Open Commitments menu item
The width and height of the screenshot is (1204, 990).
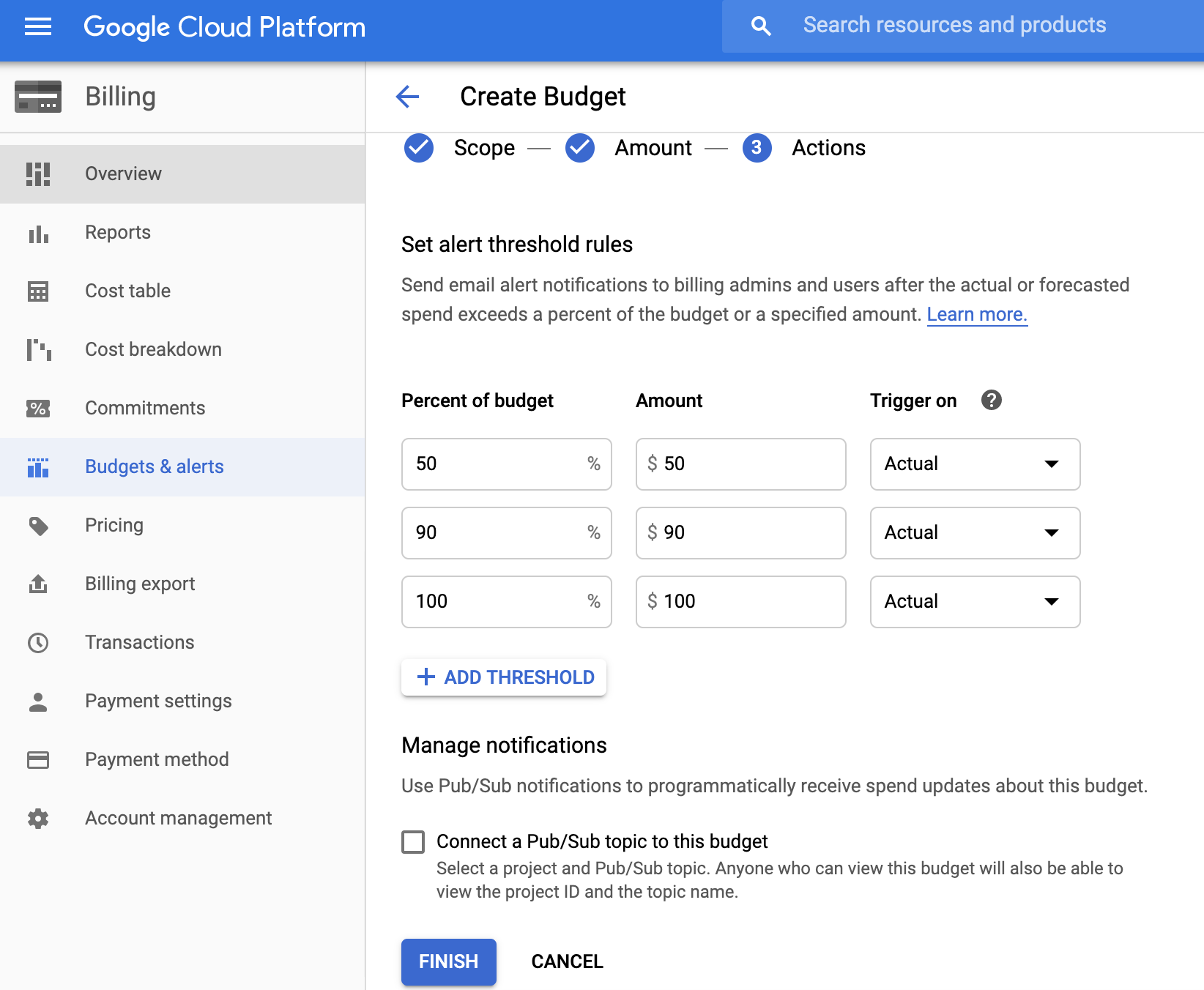[x=183, y=409]
